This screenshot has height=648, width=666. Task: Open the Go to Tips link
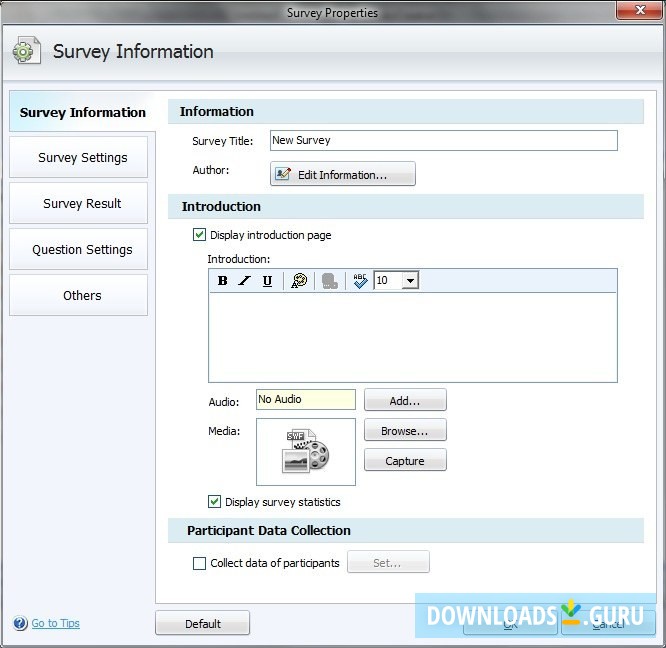pyautogui.click(x=55, y=624)
